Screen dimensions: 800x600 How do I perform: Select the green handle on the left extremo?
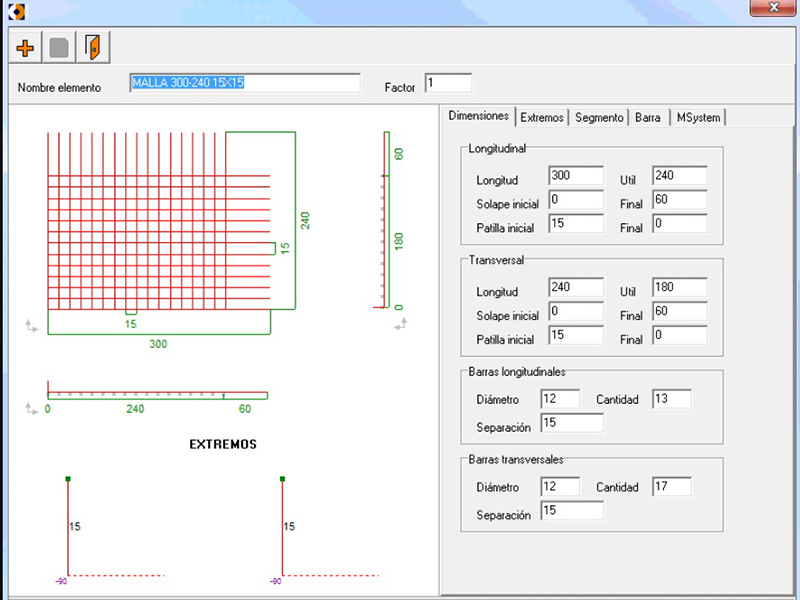68,479
